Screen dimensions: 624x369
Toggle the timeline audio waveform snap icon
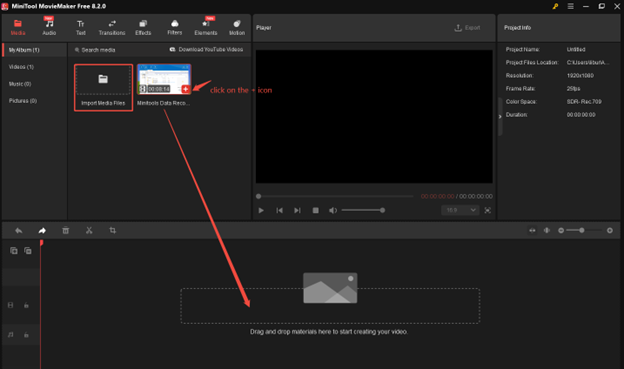(x=547, y=230)
